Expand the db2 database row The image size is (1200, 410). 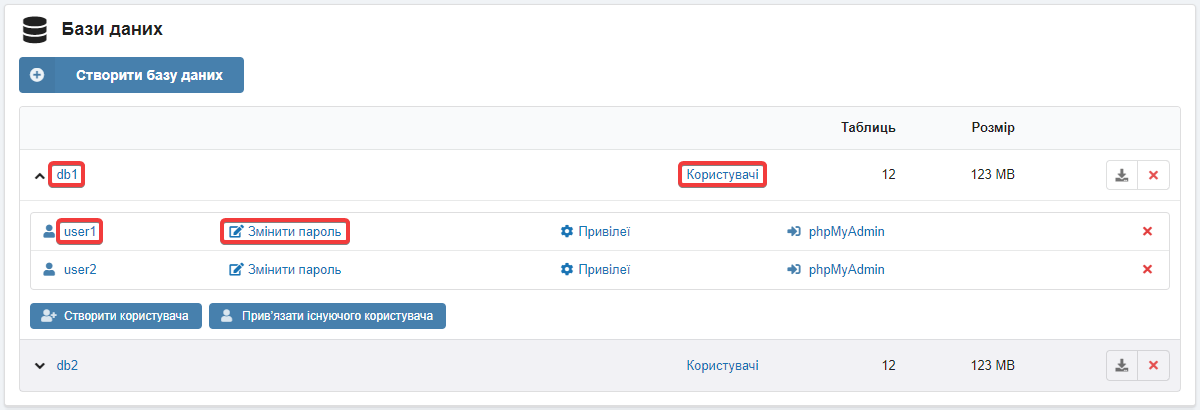point(40,366)
